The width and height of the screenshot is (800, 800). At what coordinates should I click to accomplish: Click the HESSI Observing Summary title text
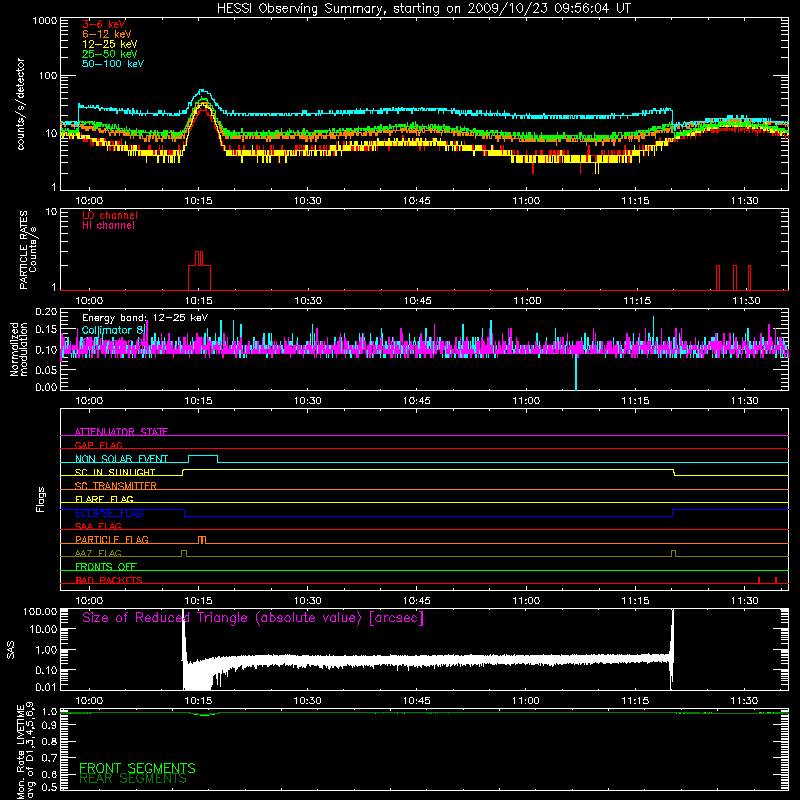(x=423, y=9)
